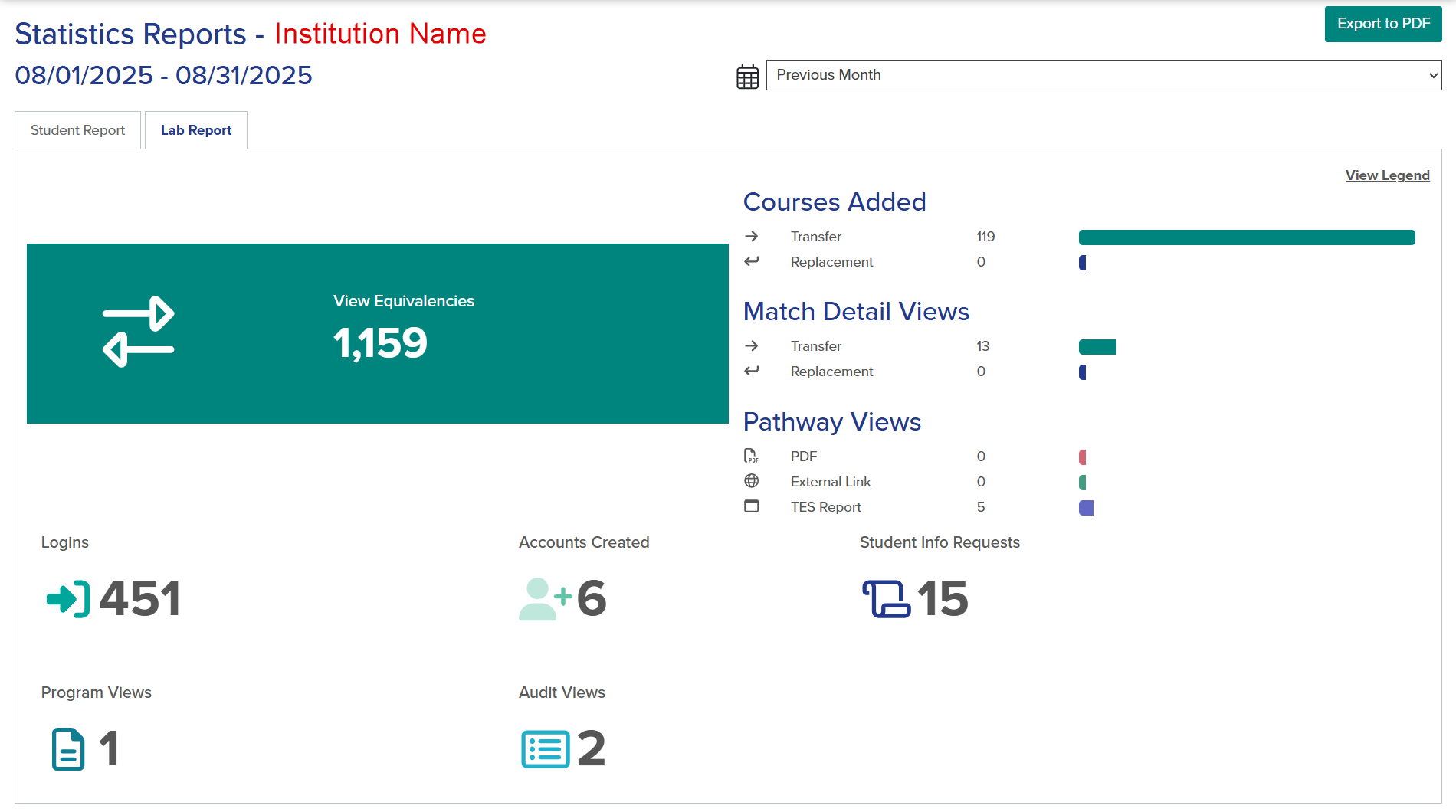1456x812 pixels.
Task: Click the Audit Views list icon
Action: tap(545, 749)
